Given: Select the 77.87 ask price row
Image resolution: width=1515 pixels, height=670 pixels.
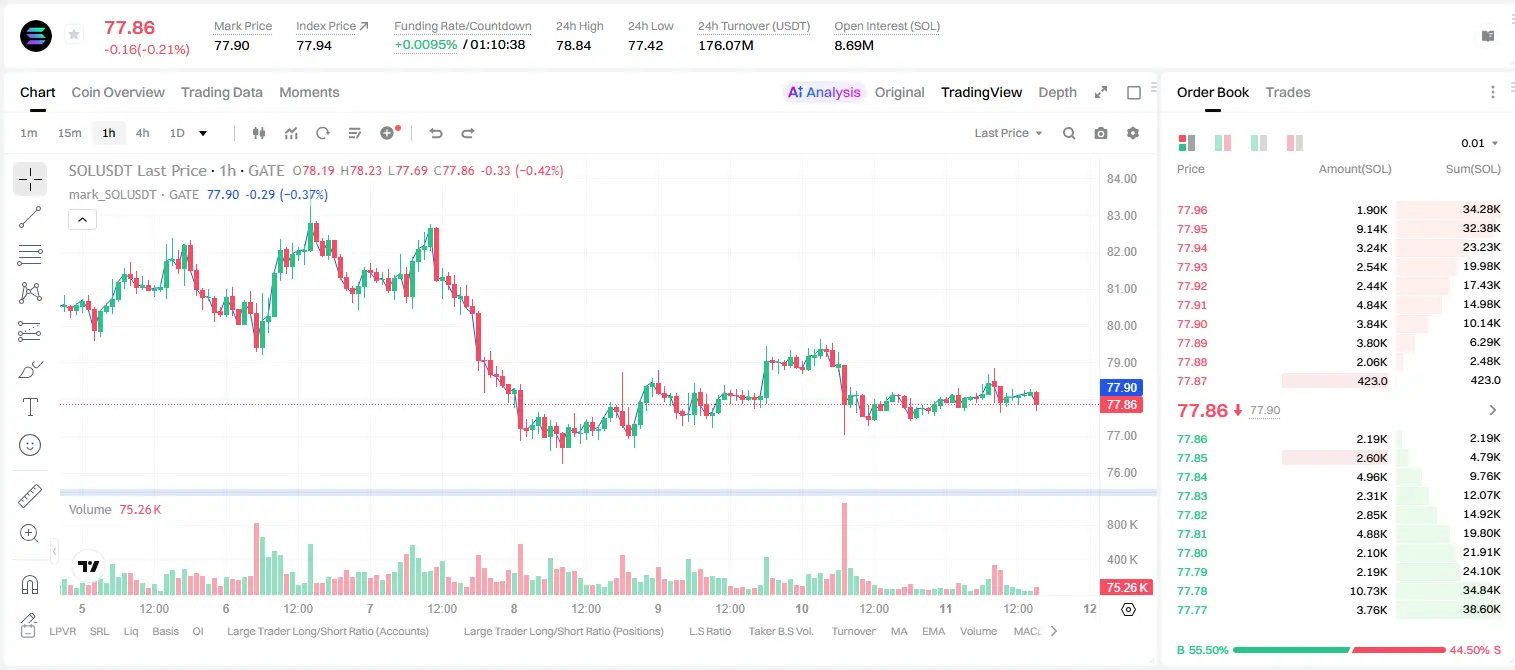Looking at the screenshot, I should click(1339, 380).
